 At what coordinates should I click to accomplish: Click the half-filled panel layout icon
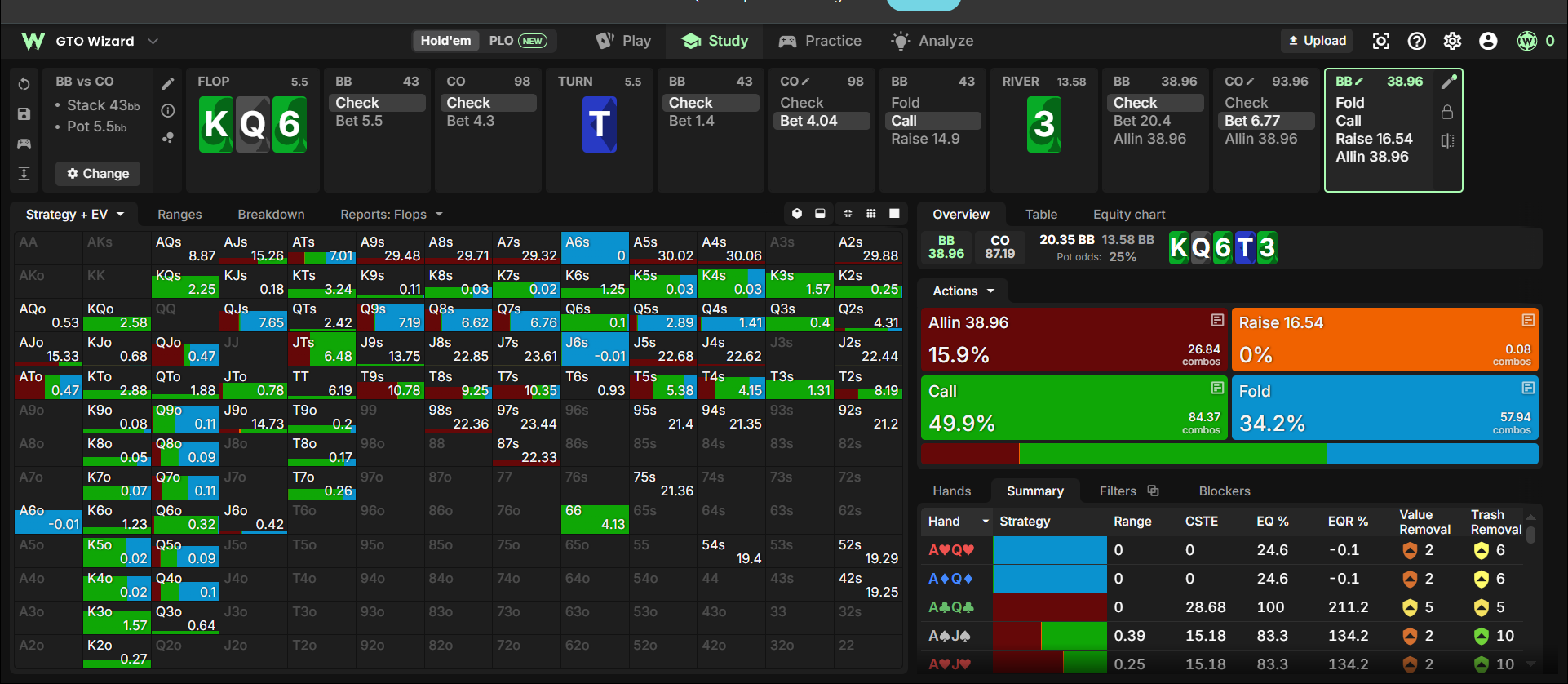pos(820,214)
